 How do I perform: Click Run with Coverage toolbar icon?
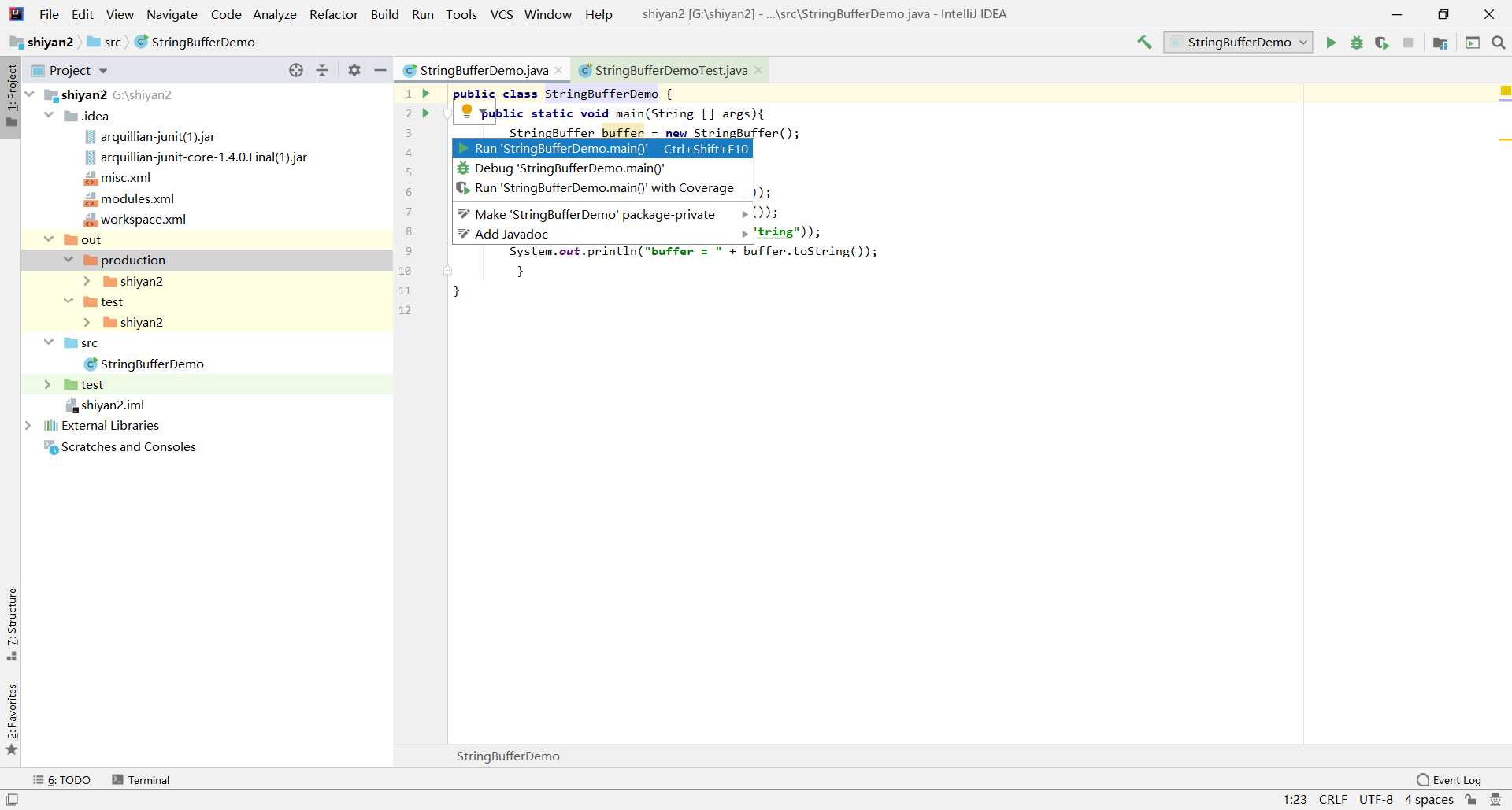[x=1381, y=43]
